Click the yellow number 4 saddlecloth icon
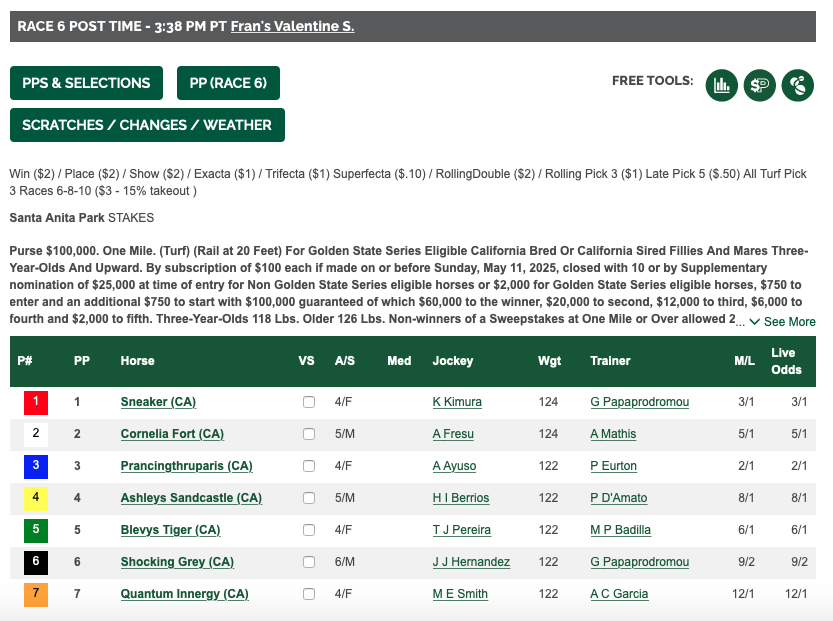The height and width of the screenshot is (621, 833). (36, 498)
